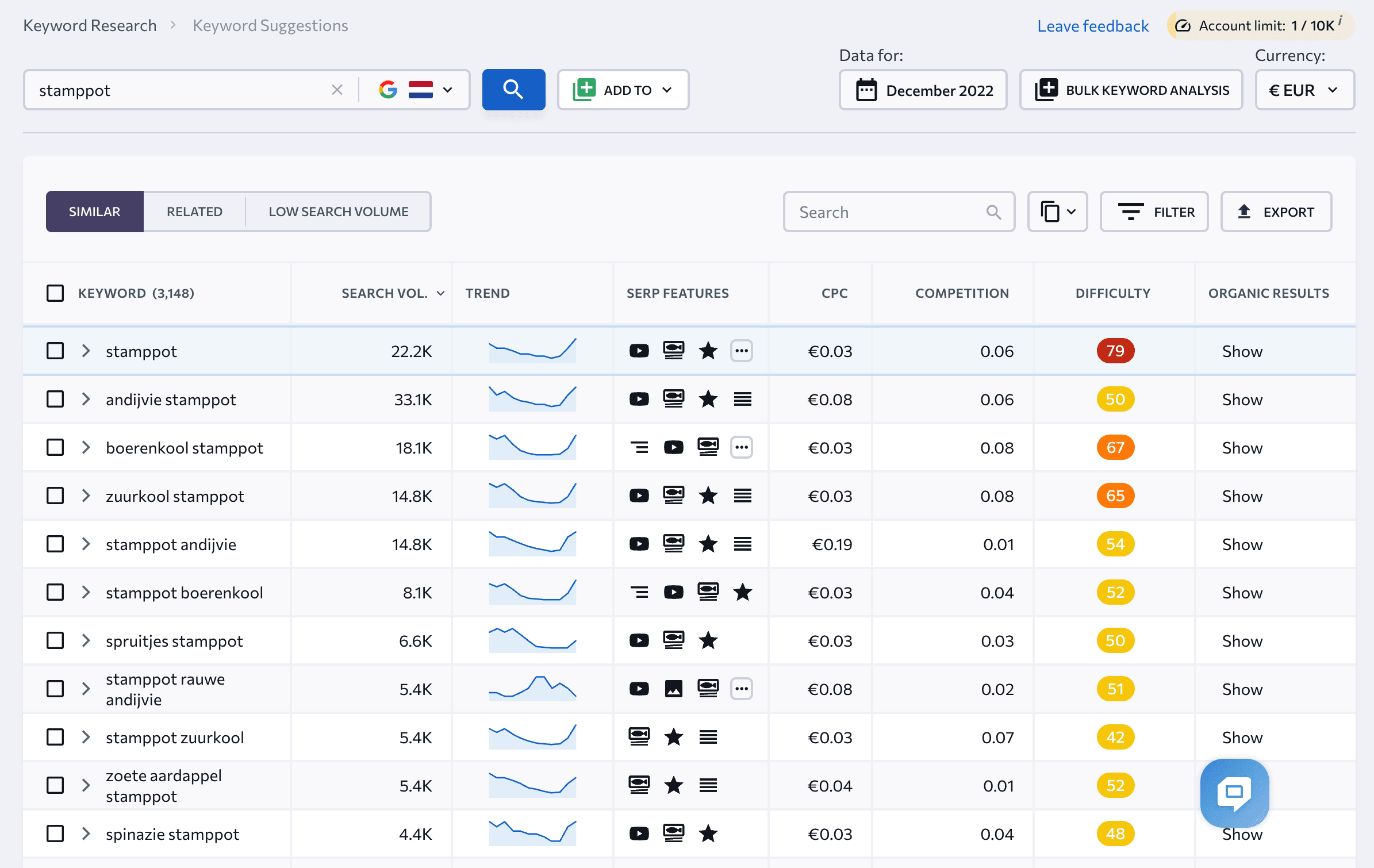Click the image pack icon for stamppot rauwe andijvie

[x=673, y=689]
